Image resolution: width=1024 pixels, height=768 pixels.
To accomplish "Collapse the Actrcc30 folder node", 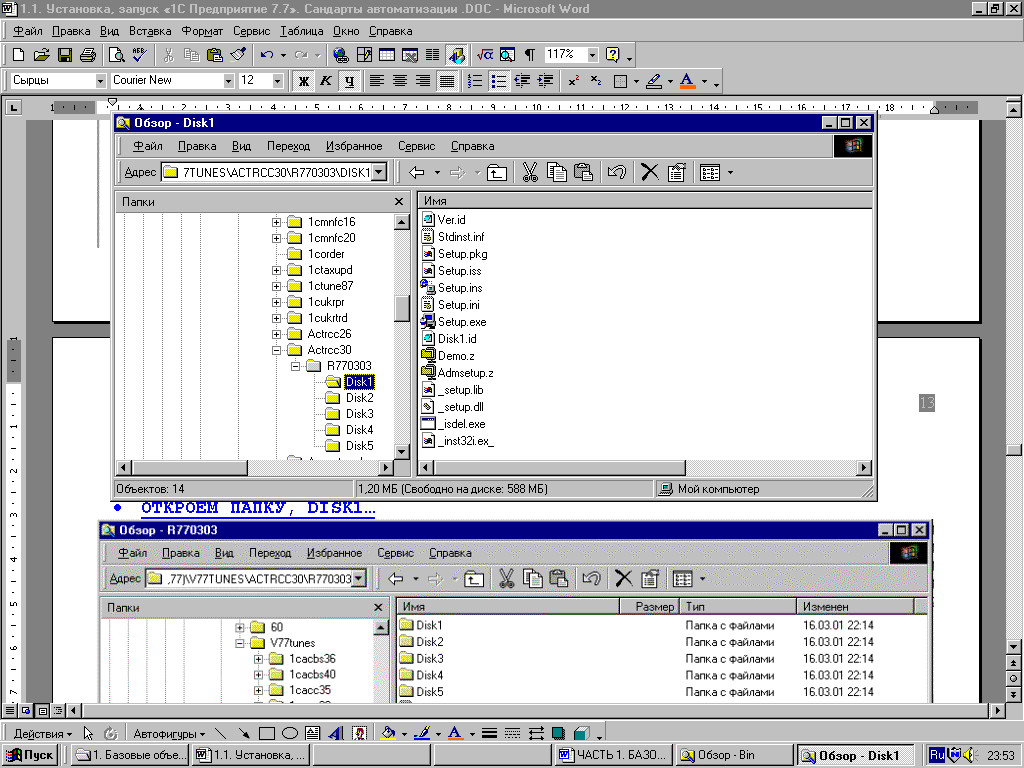I will point(276,350).
